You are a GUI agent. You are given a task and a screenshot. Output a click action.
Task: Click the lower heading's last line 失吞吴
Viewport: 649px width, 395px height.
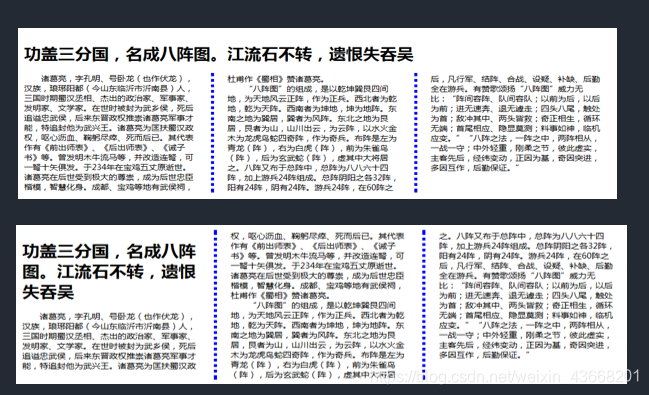[x=48, y=292]
